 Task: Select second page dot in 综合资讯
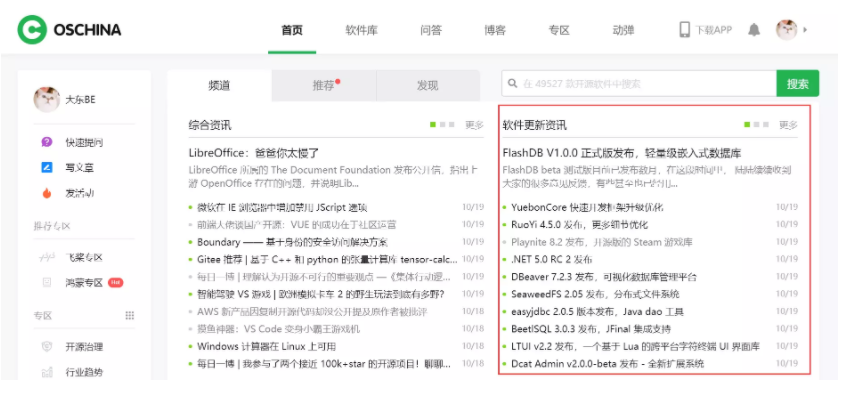pyautogui.click(x=442, y=125)
